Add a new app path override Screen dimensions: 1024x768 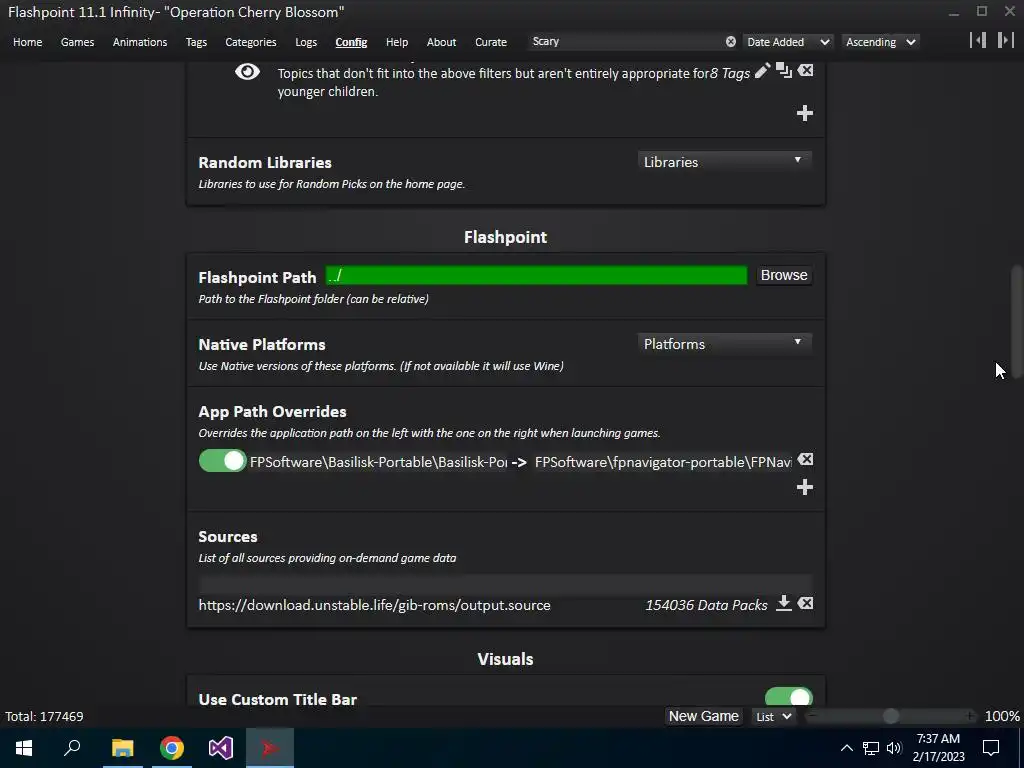click(x=805, y=487)
